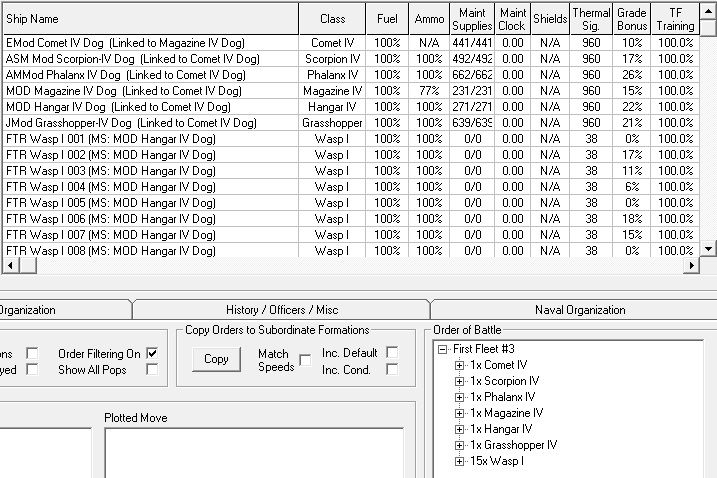Select the FTR Wasp I 005 row
The height and width of the screenshot is (478, 717).
pyautogui.click(x=351, y=203)
